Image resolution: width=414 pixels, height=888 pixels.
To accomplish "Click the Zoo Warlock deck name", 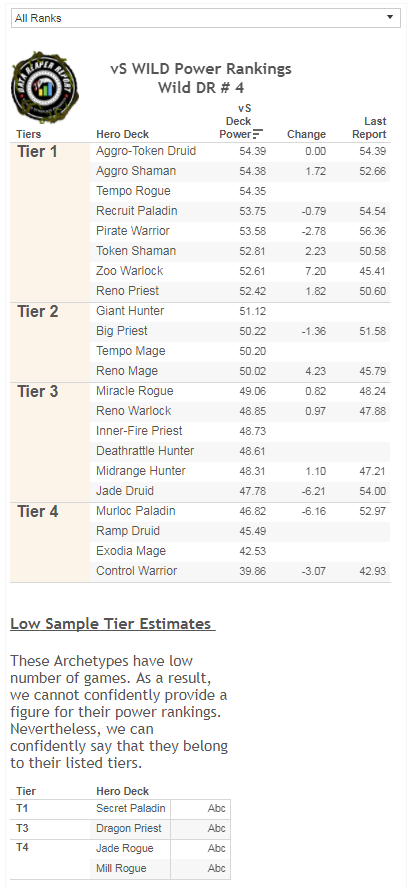I will (130, 271).
